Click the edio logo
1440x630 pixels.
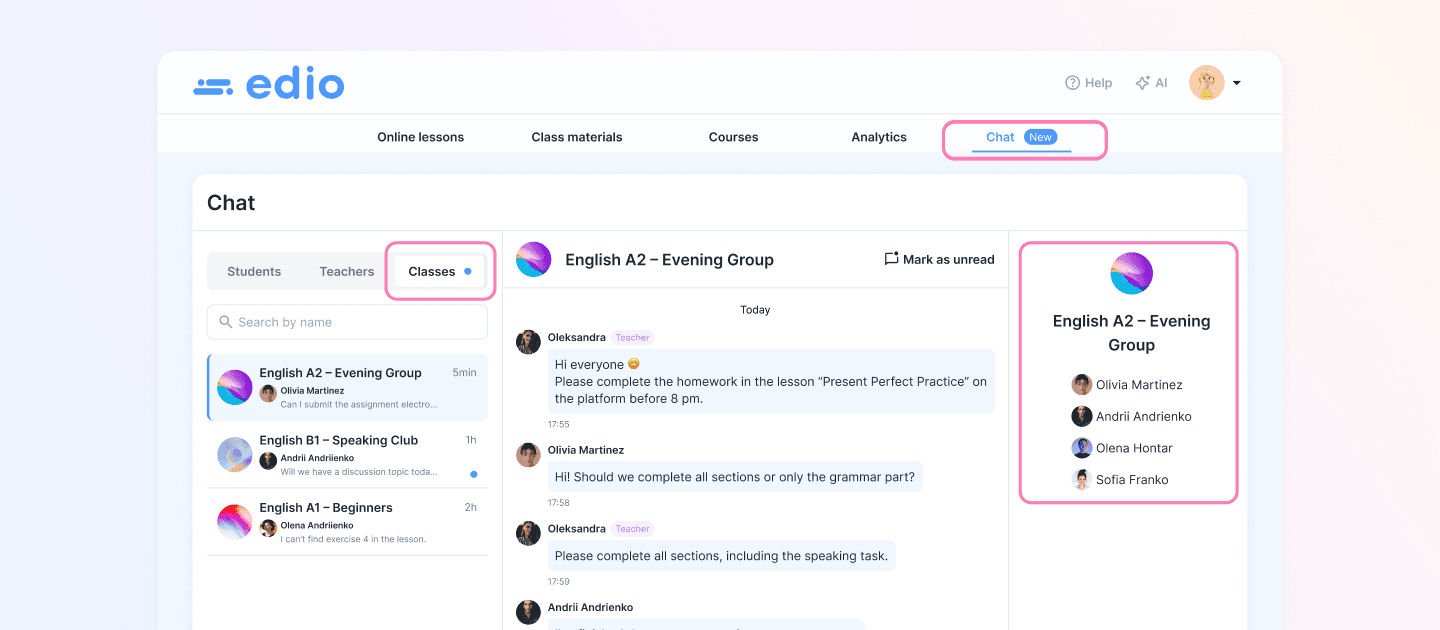pyautogui.click(x=268, y=84)
